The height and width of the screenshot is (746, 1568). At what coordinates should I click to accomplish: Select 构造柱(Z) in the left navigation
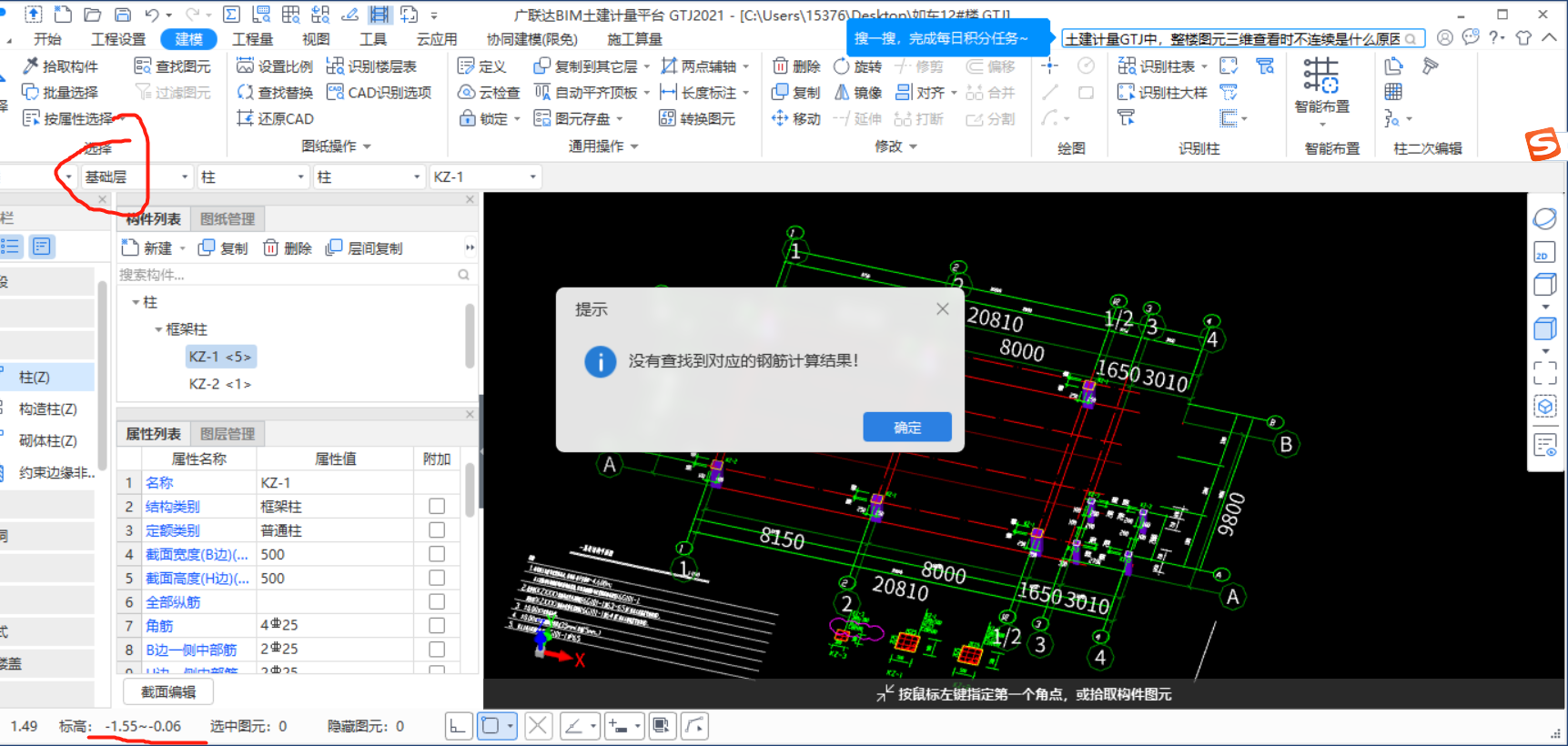click(47, 409)
